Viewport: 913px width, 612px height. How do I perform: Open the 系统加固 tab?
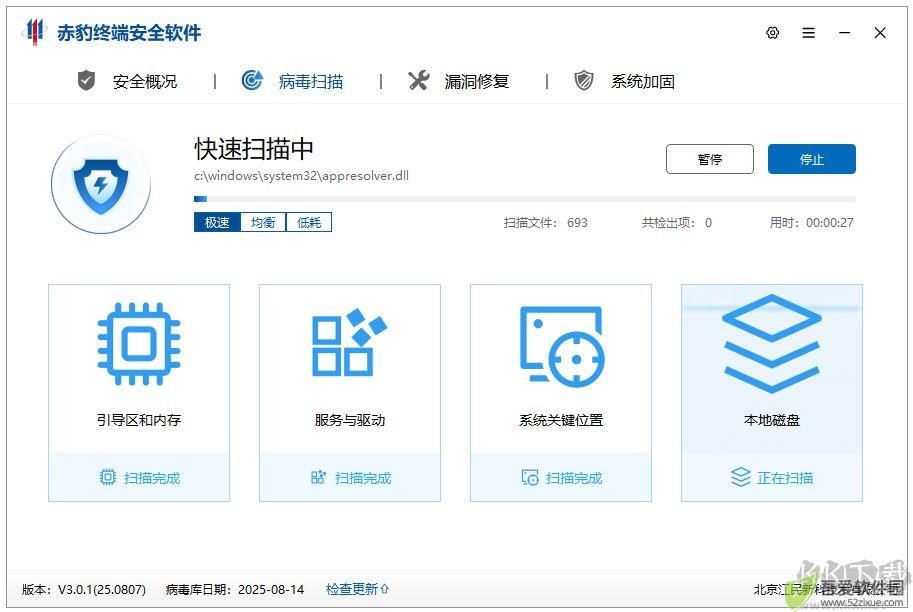[x=643, y=82]
